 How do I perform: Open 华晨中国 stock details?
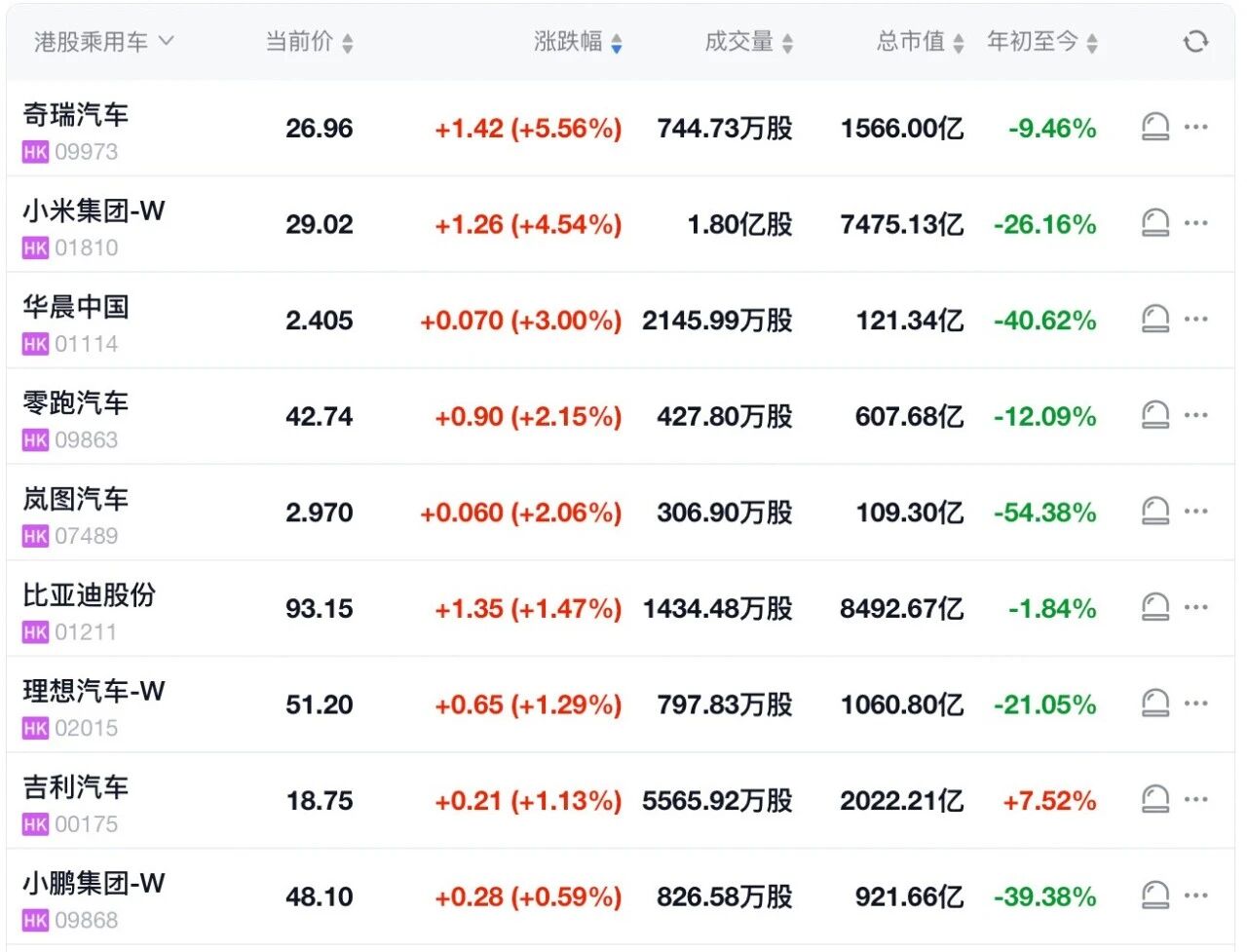click(76, 307)
